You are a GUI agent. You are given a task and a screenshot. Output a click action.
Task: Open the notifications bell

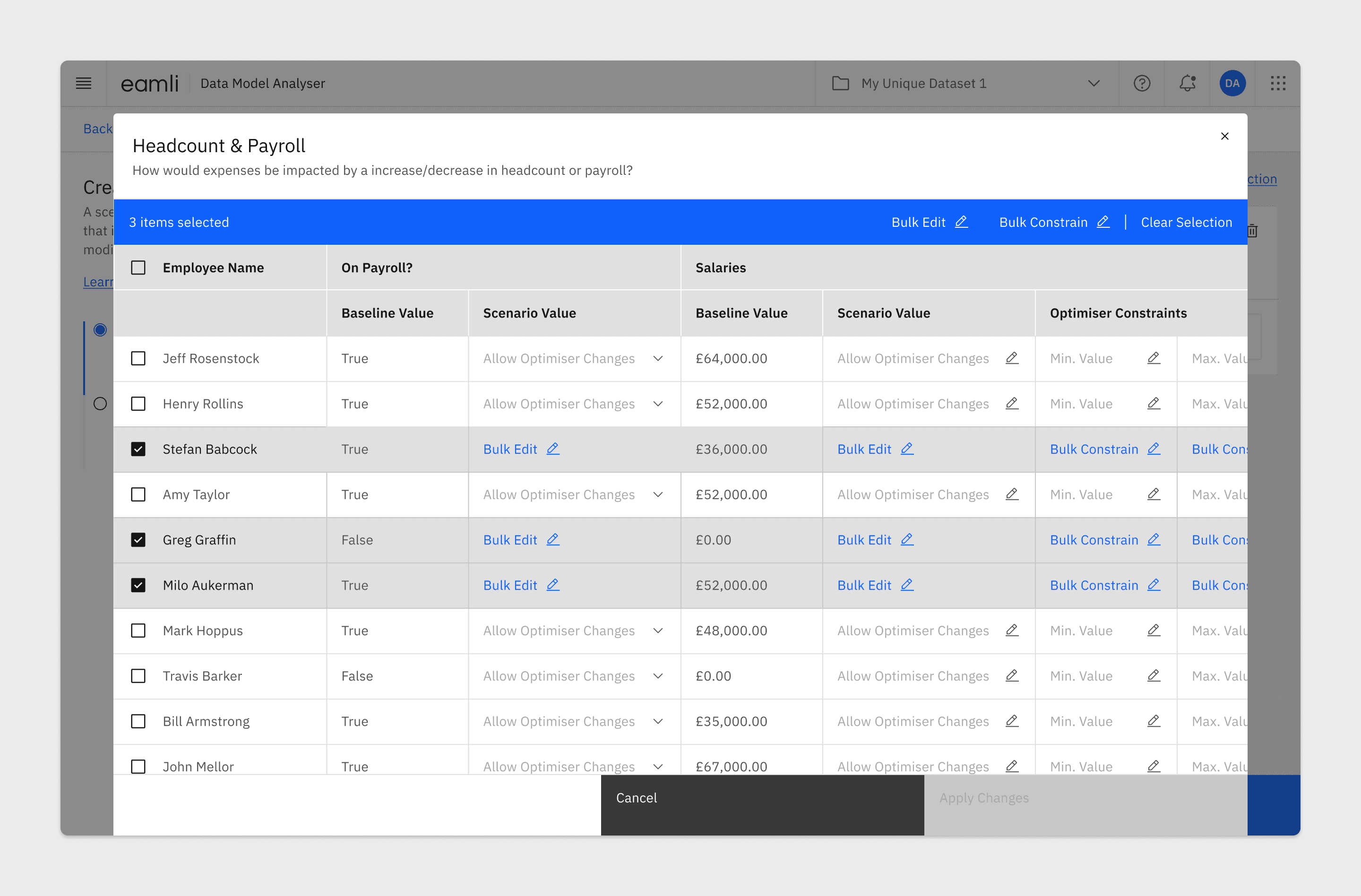click(x=1187, y=84)
